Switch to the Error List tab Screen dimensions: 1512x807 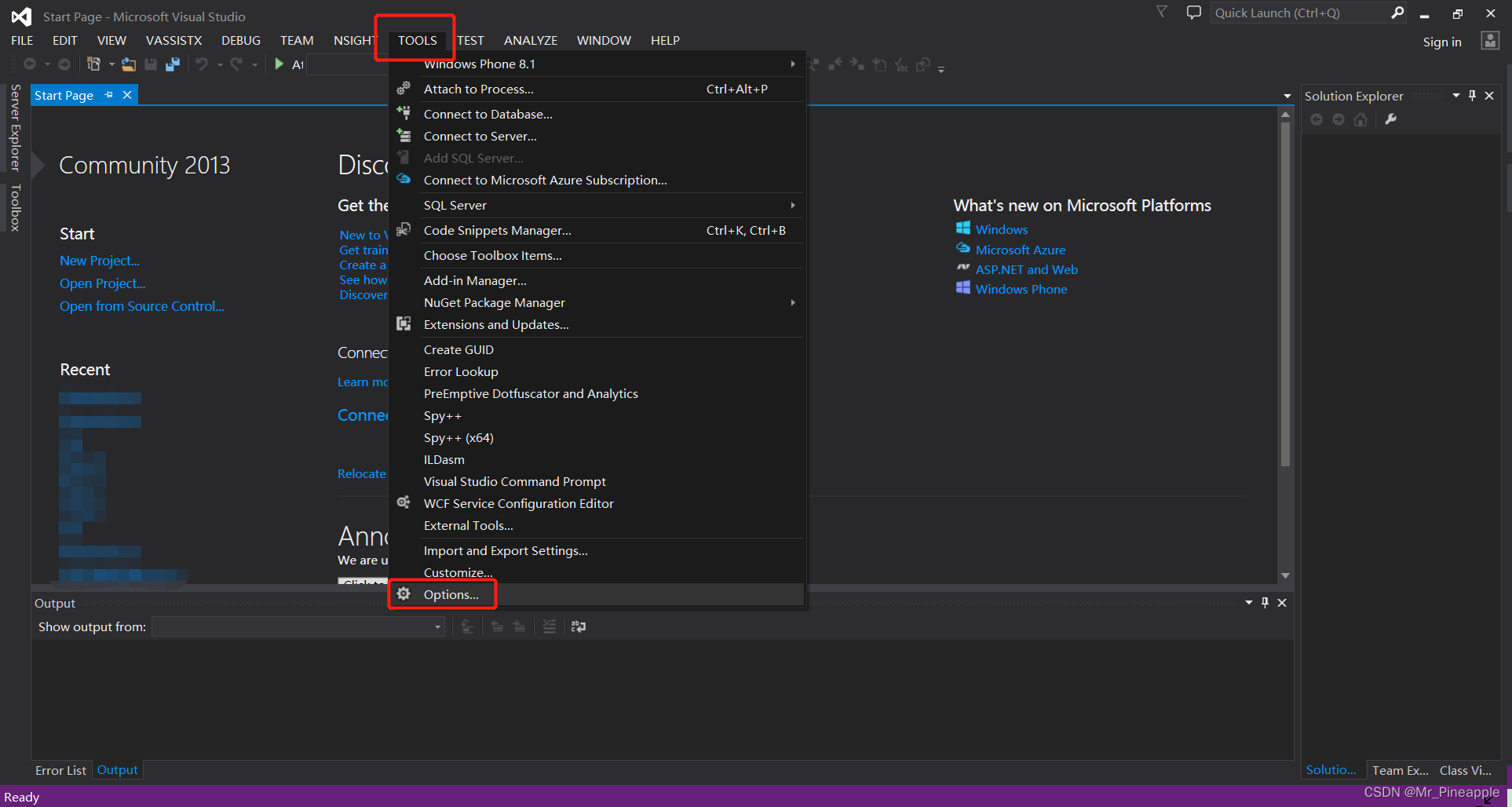tap(60, 769)
